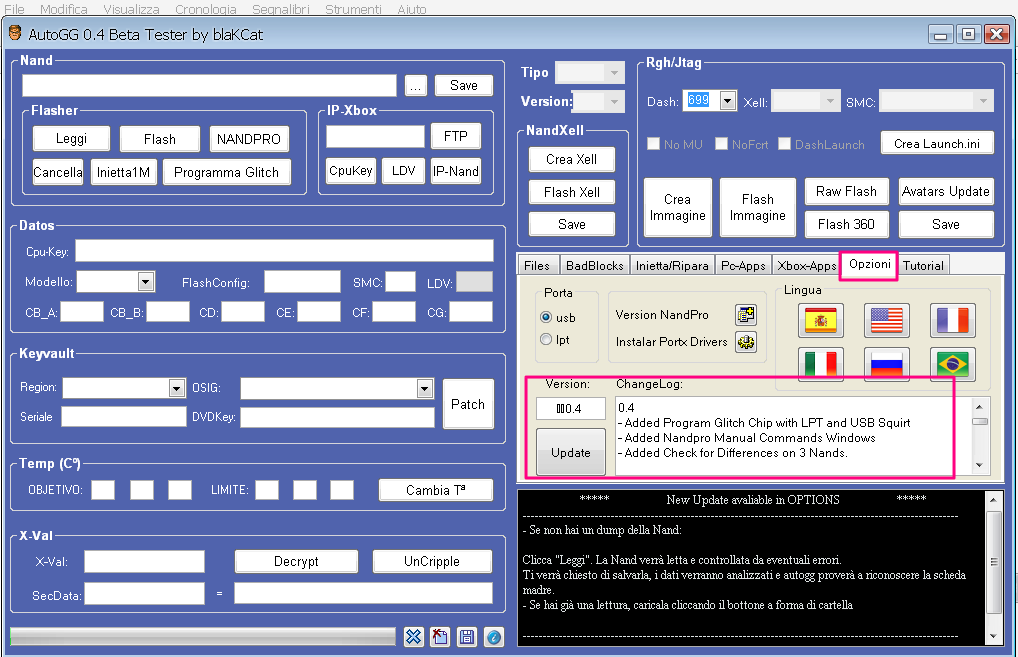Click the Decrypt button
The height and width of the screenshot is (657, 1018).
(x=296, y=561)
